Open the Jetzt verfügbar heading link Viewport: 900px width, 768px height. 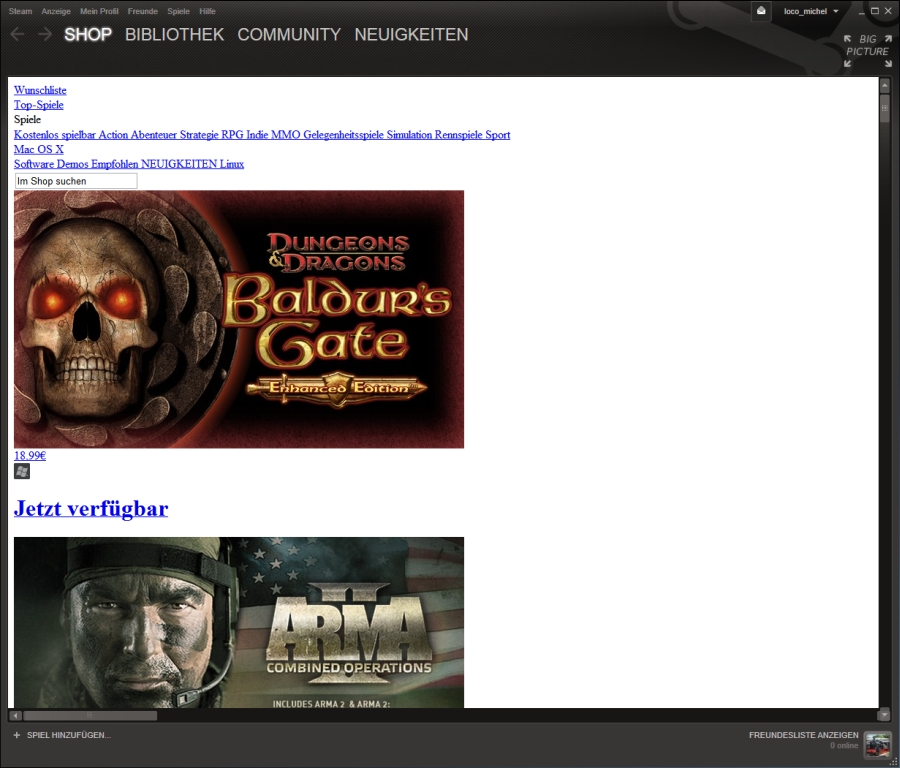pos(91,509)
